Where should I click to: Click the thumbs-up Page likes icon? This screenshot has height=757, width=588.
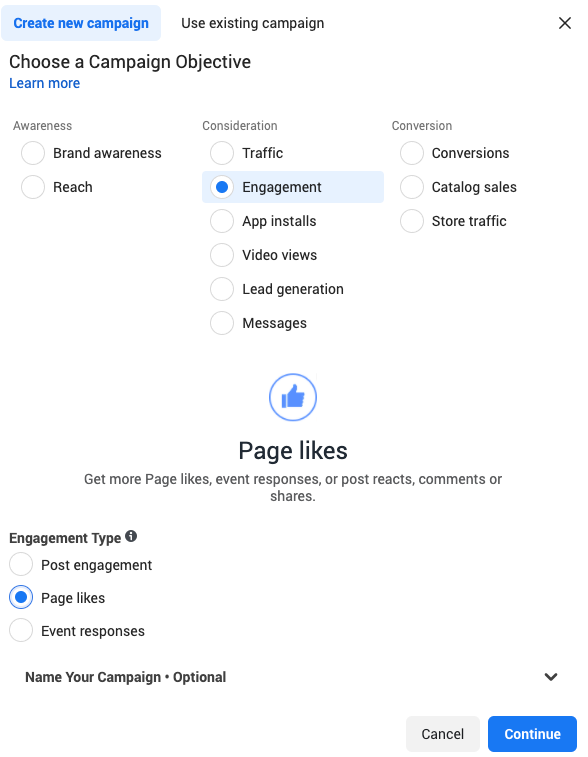coord(293,397)
